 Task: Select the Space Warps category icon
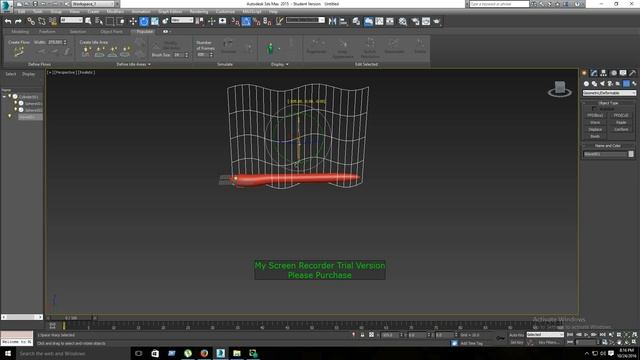point(626,84)
